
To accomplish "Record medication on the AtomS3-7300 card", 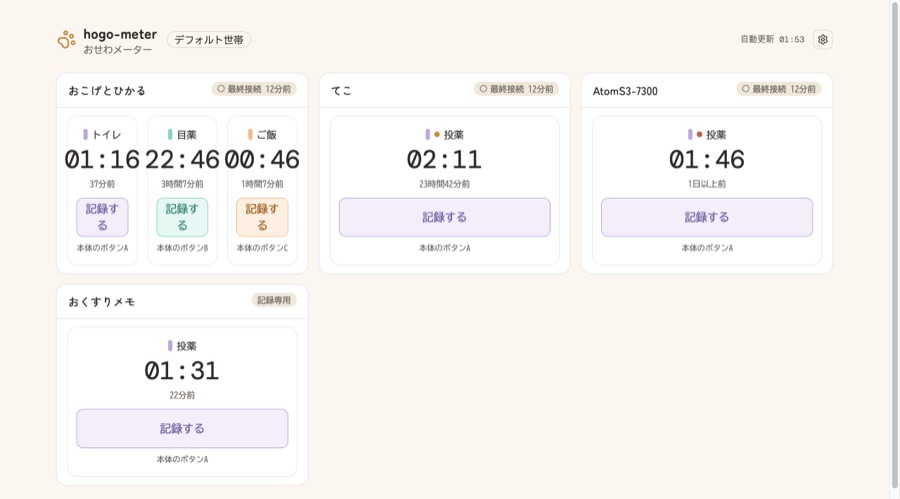I will (707, 217).
